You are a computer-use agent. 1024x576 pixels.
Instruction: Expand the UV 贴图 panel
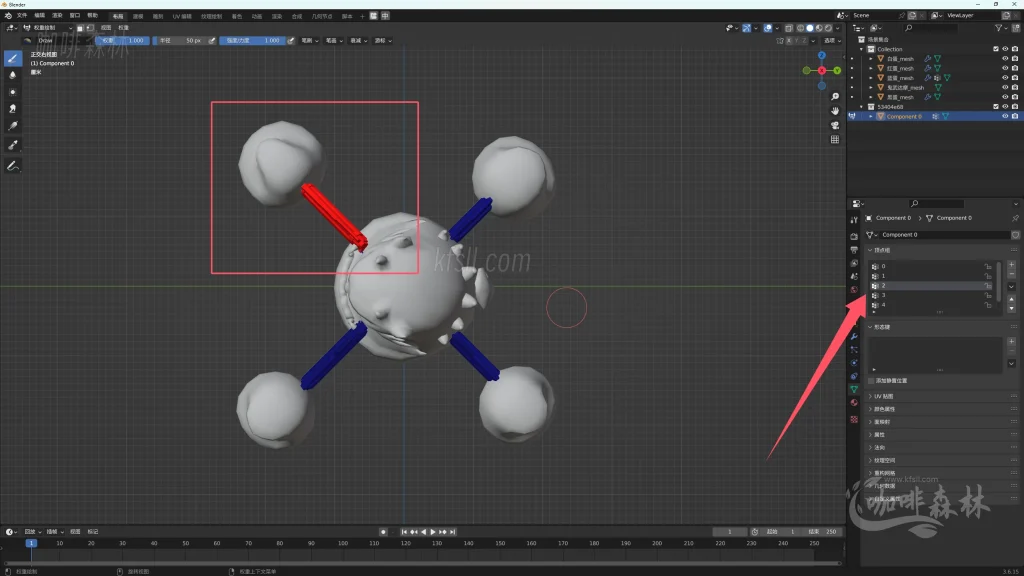[x=884, y=396]
